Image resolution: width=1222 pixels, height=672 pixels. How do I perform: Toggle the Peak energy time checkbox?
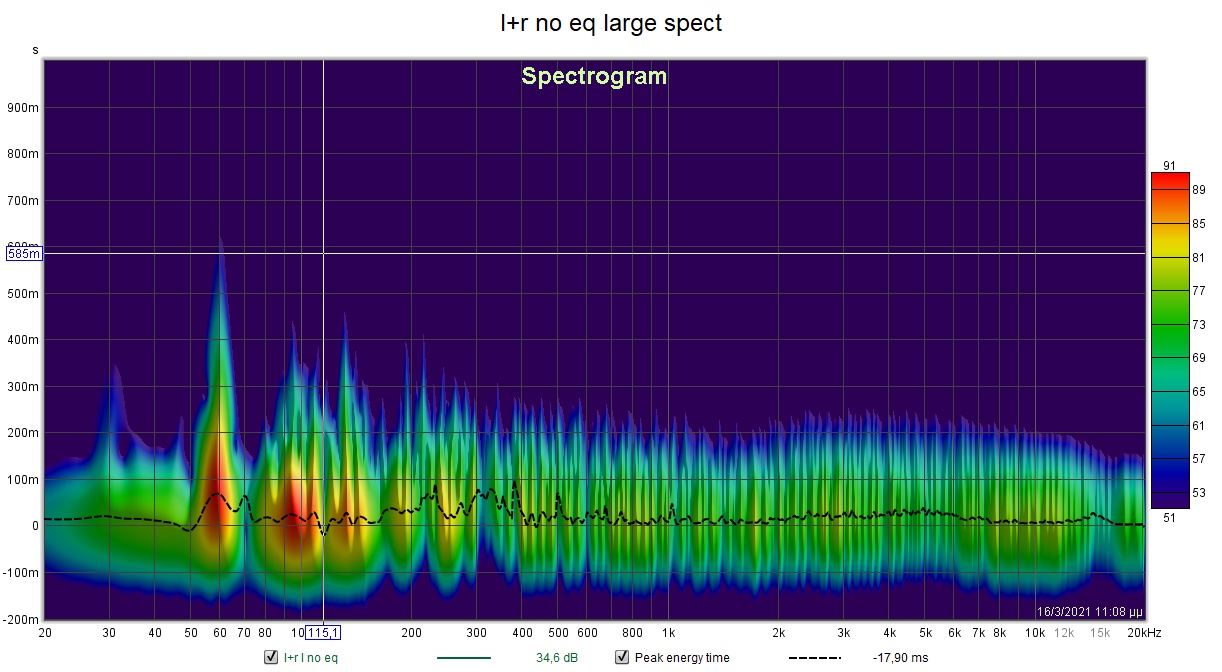(x=621, y=657)
